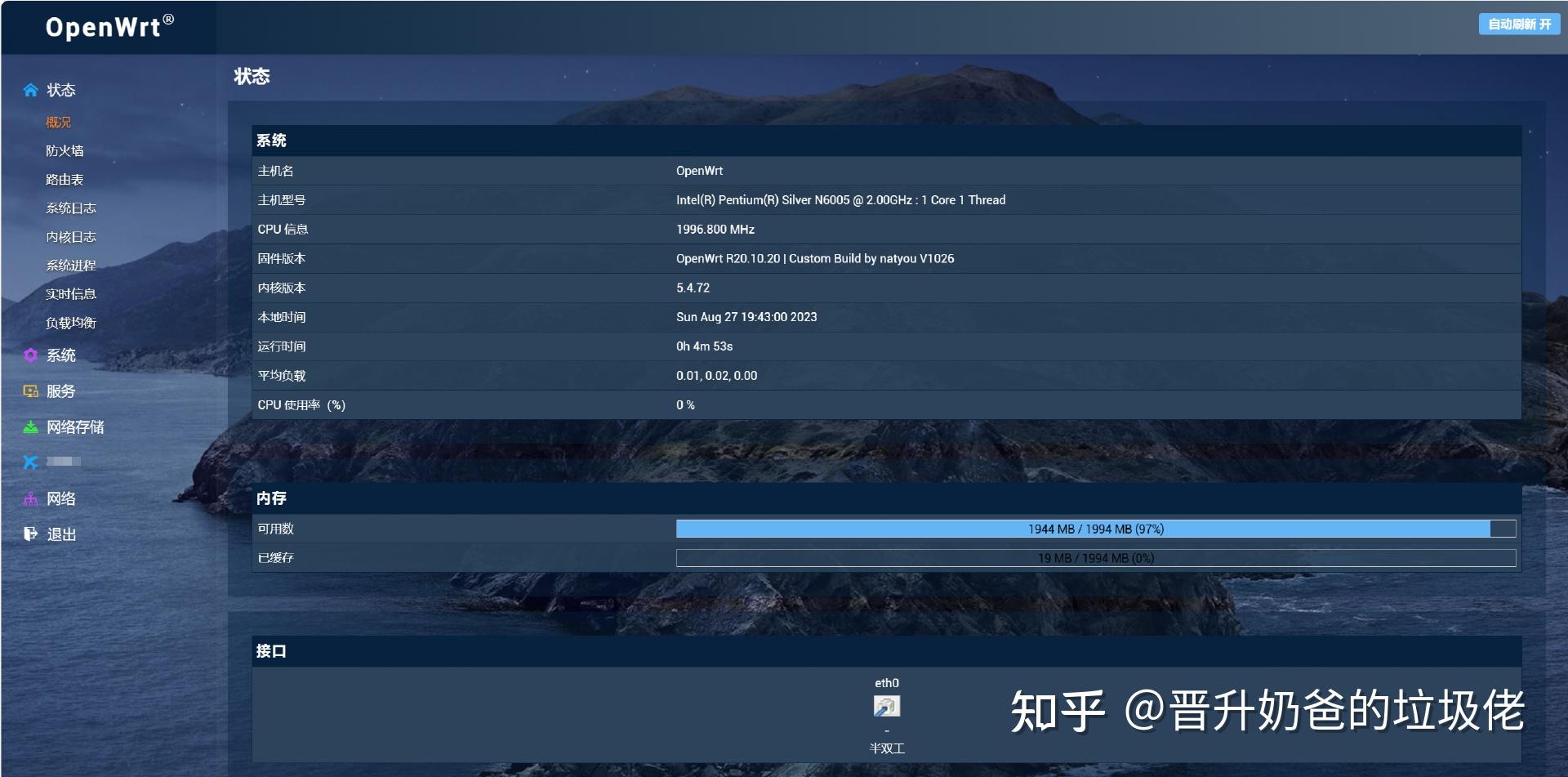Select 系统日志 from the sidebar
This screenshot has width=1568, height=777.
click(69, 208)
